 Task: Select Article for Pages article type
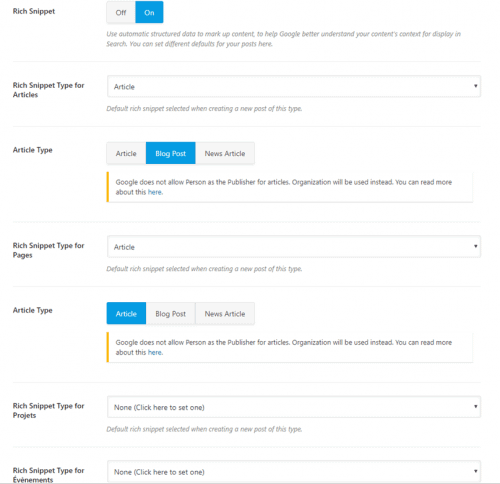(126, 314)
